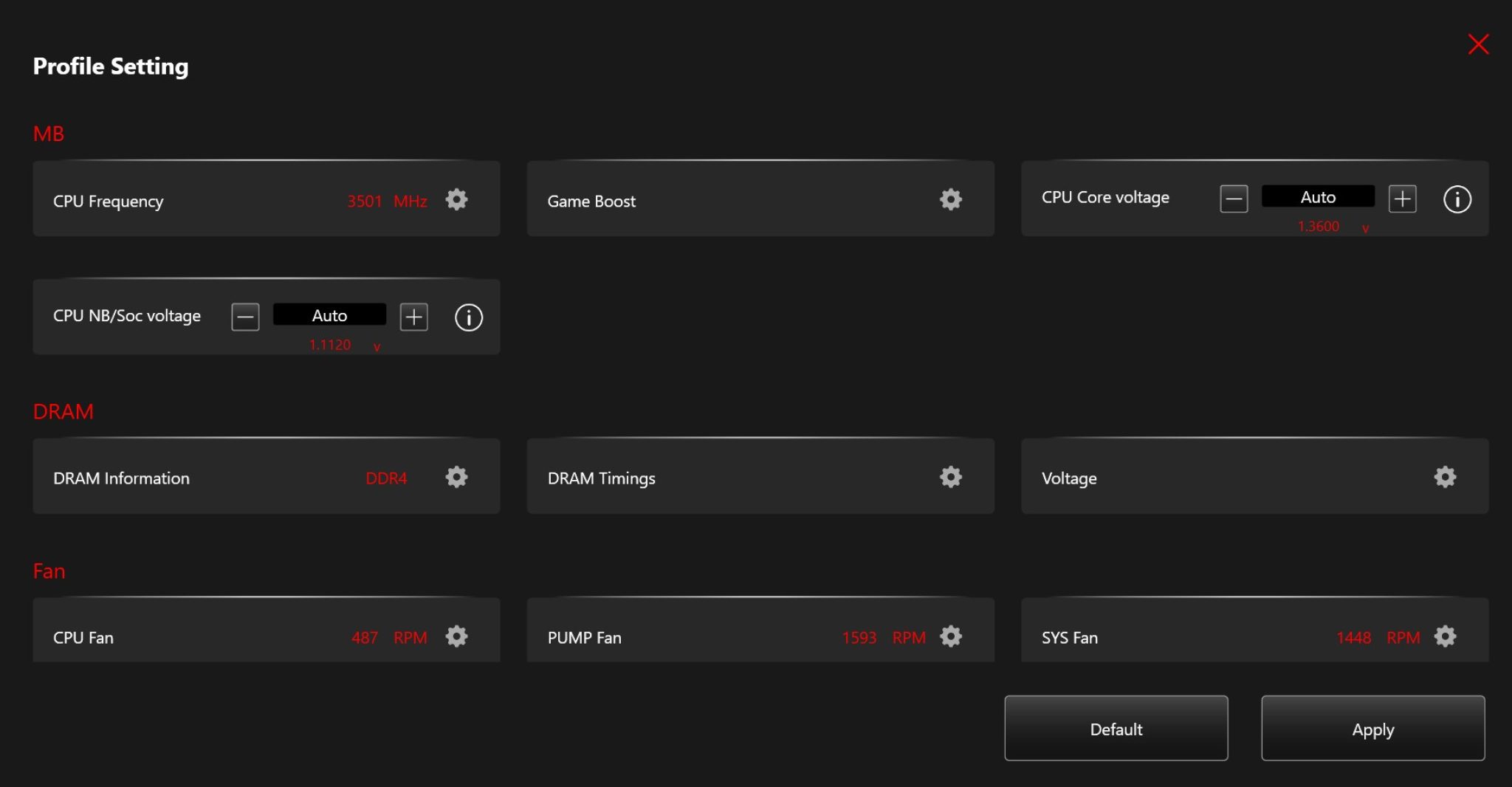
Task: Open CPU Fan settings gear
Action: click(x=456, y=636)
